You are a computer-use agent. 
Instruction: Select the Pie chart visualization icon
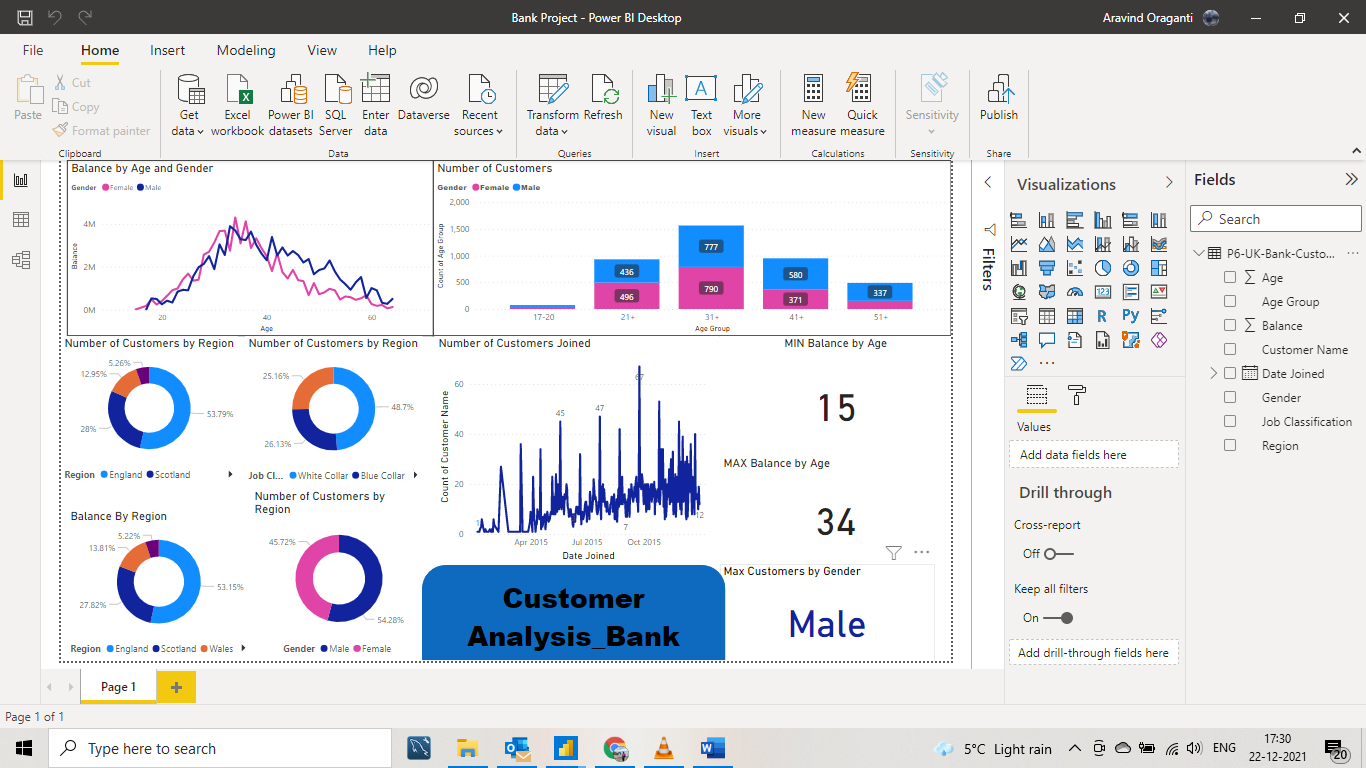[1104, 267]
